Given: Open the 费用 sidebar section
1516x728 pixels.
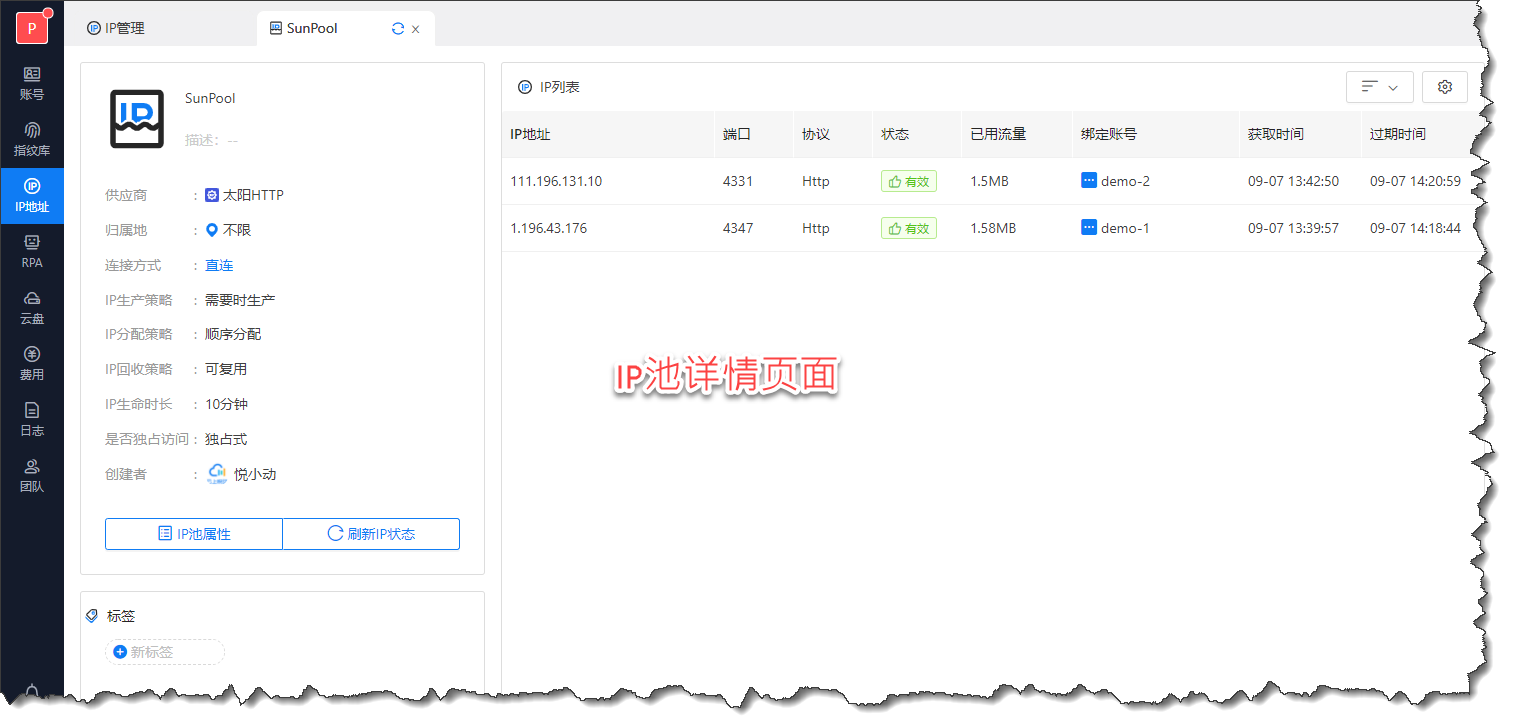Looking at the screenshot, I should [32, 364].
